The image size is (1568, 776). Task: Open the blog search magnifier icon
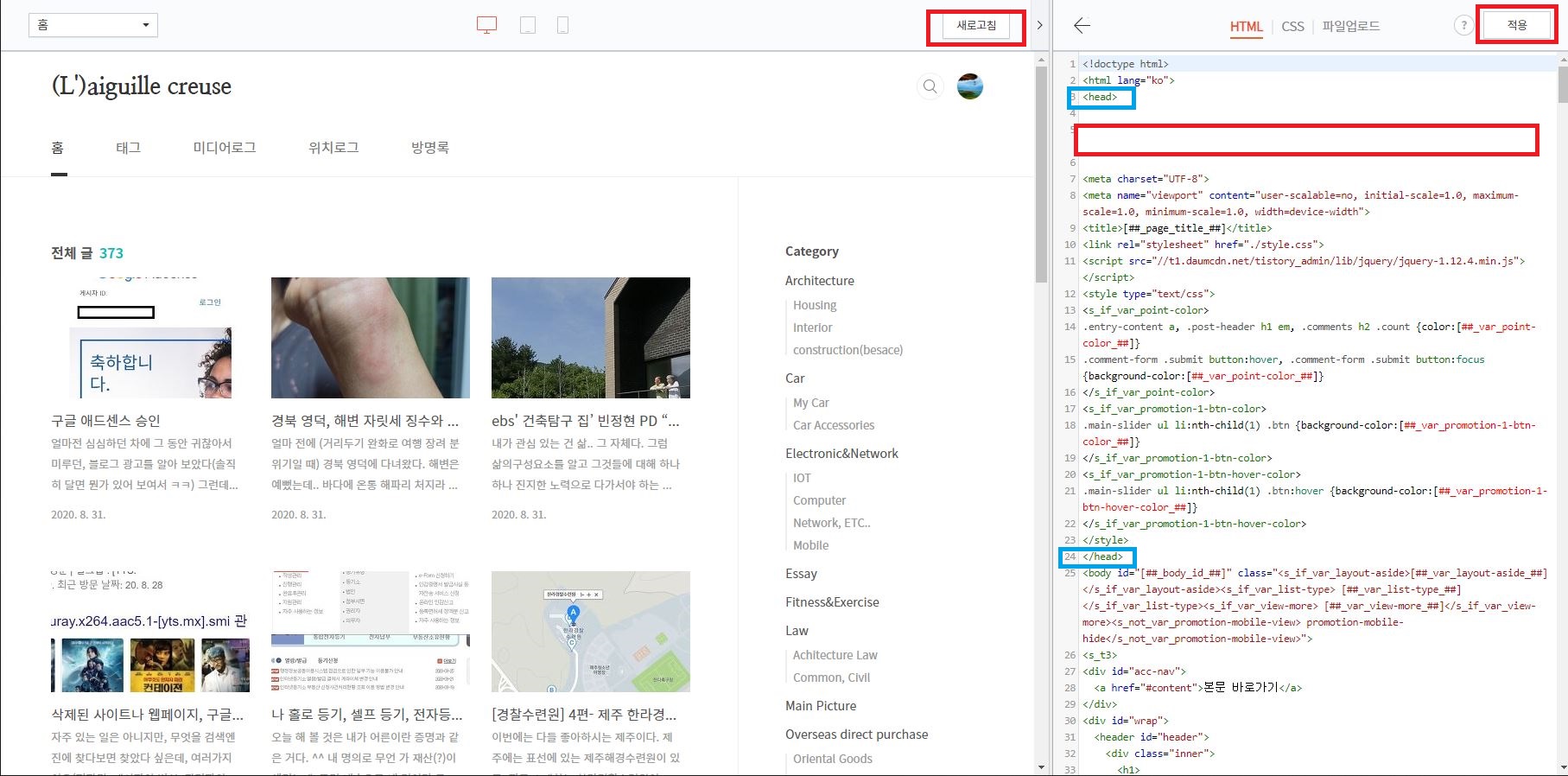click(930, 86)
